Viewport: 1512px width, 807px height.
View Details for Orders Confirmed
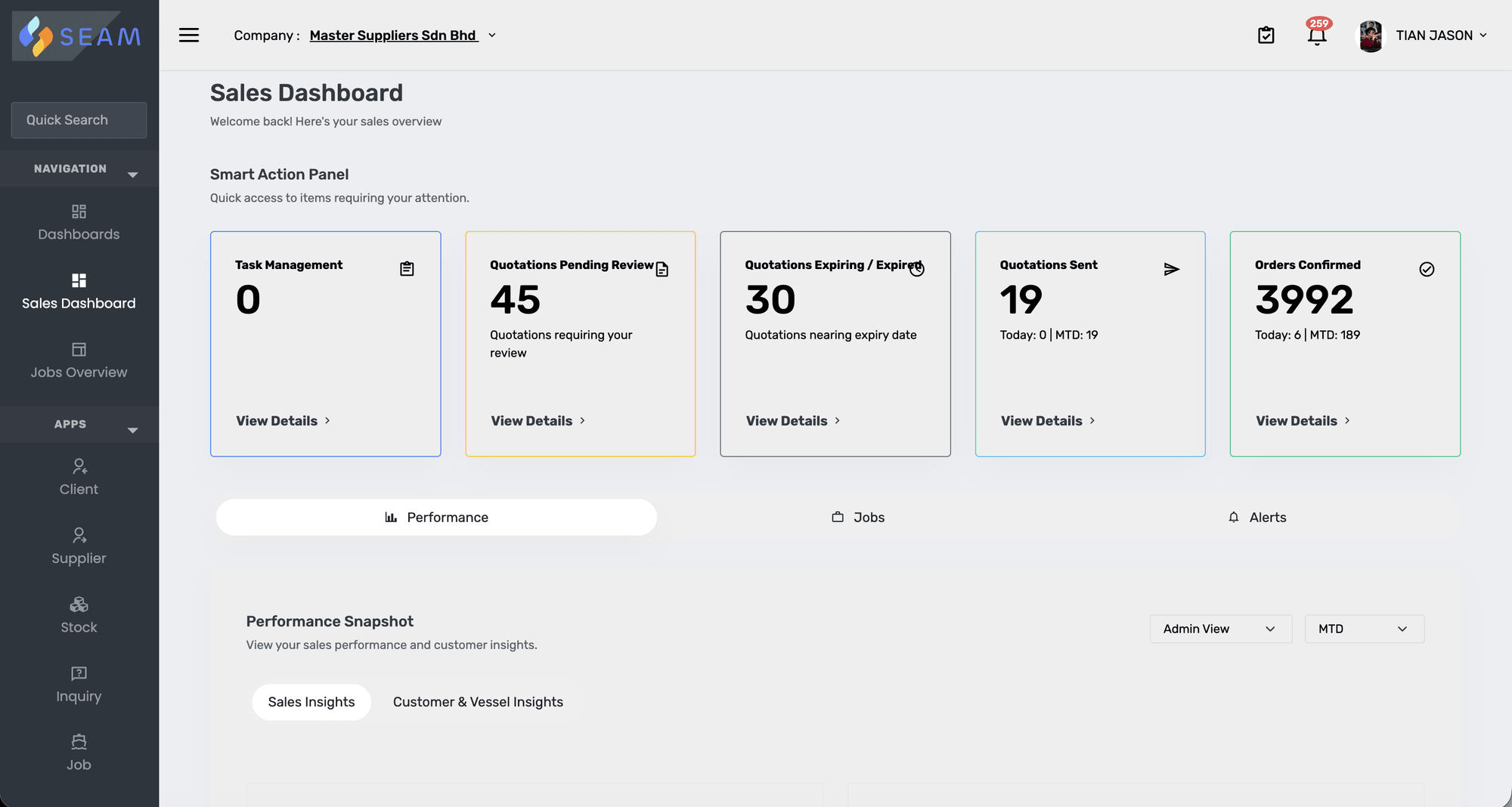click(1303, 421)
